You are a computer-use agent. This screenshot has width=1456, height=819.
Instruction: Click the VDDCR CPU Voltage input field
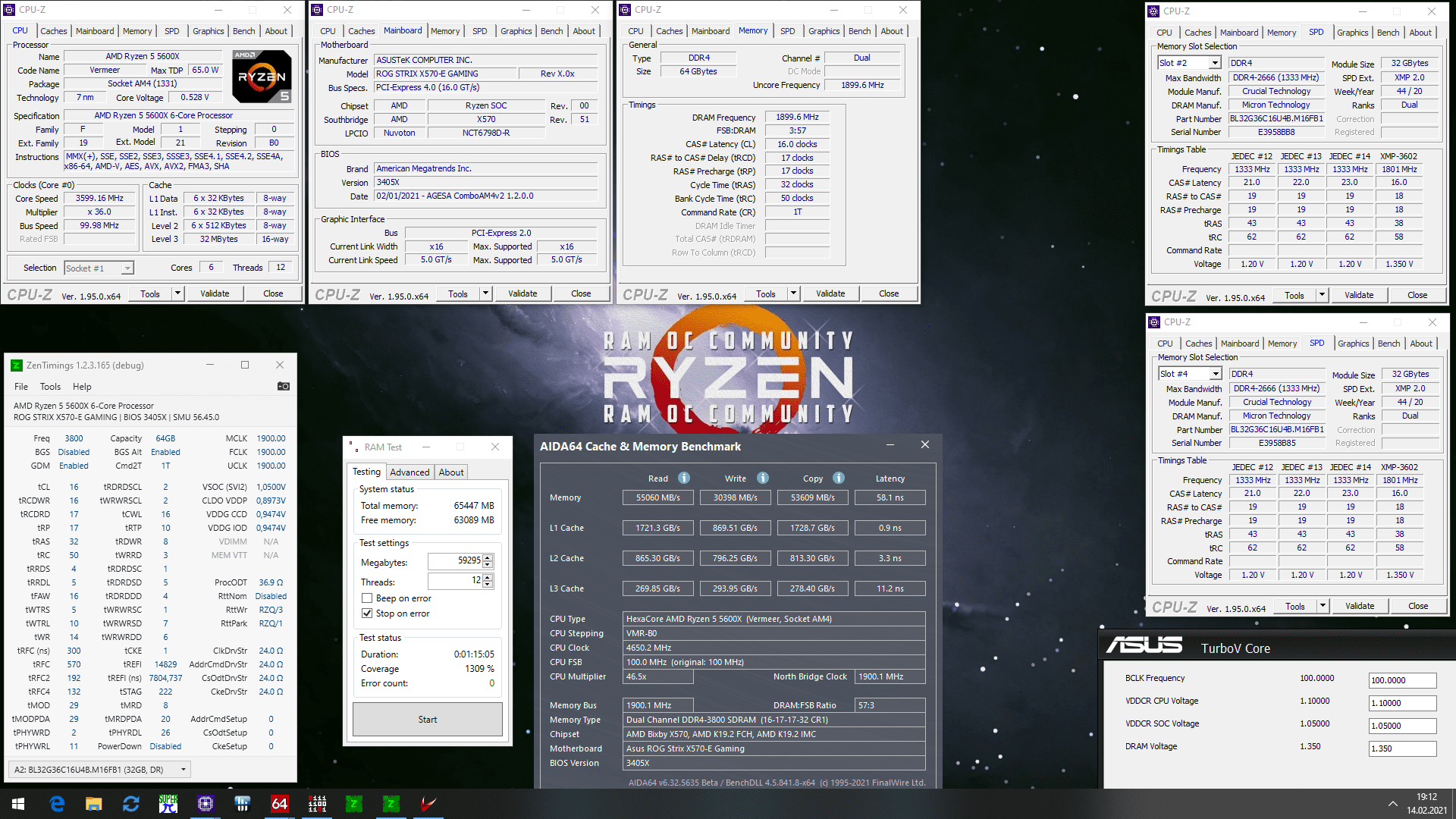click(1402, 703)
